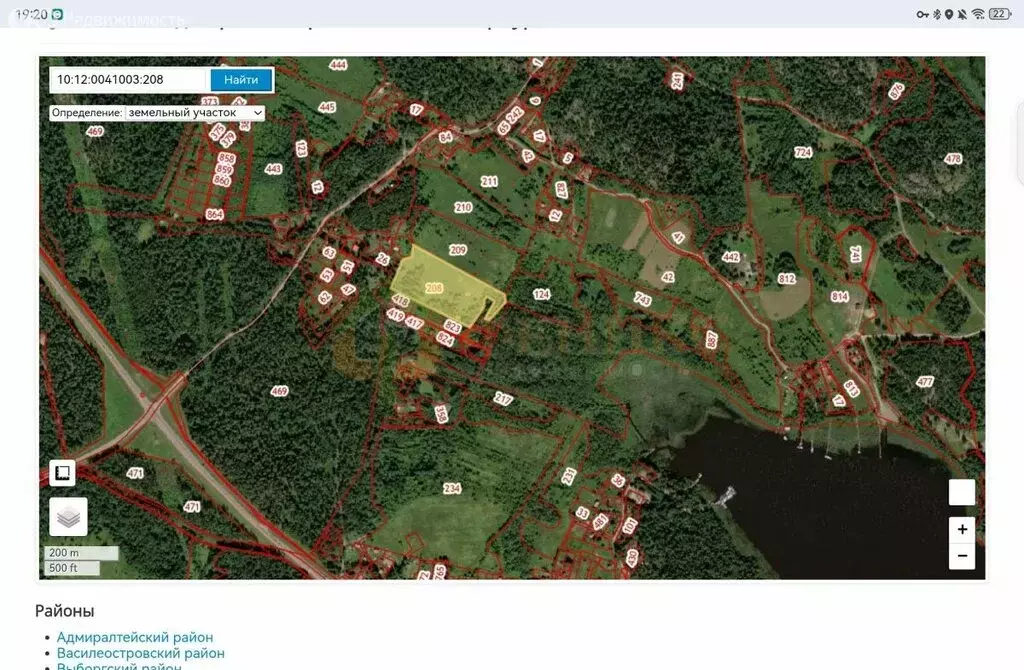Image resolution: width=1024 pixels, height=670 pixels.
Task: Open the map layers switcher
Action: [x=68, y=517]
